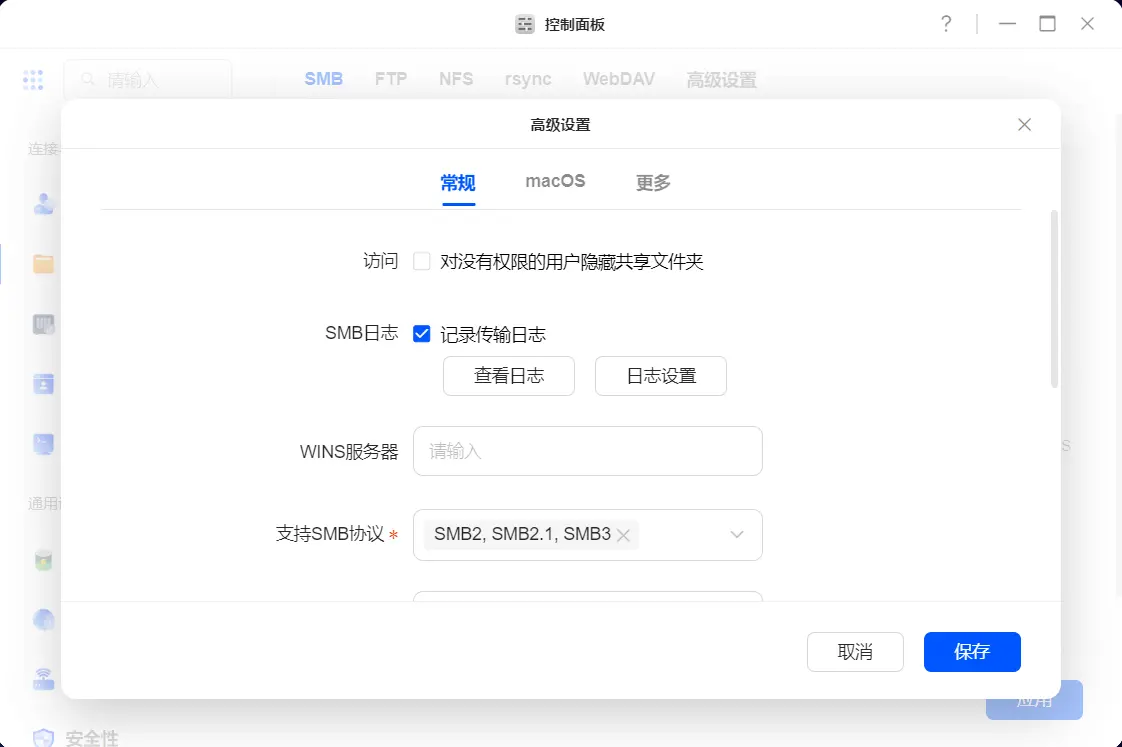Select the user account sidebar icon
Viewport: 1122px width, 747px height.
click(43, 204)
